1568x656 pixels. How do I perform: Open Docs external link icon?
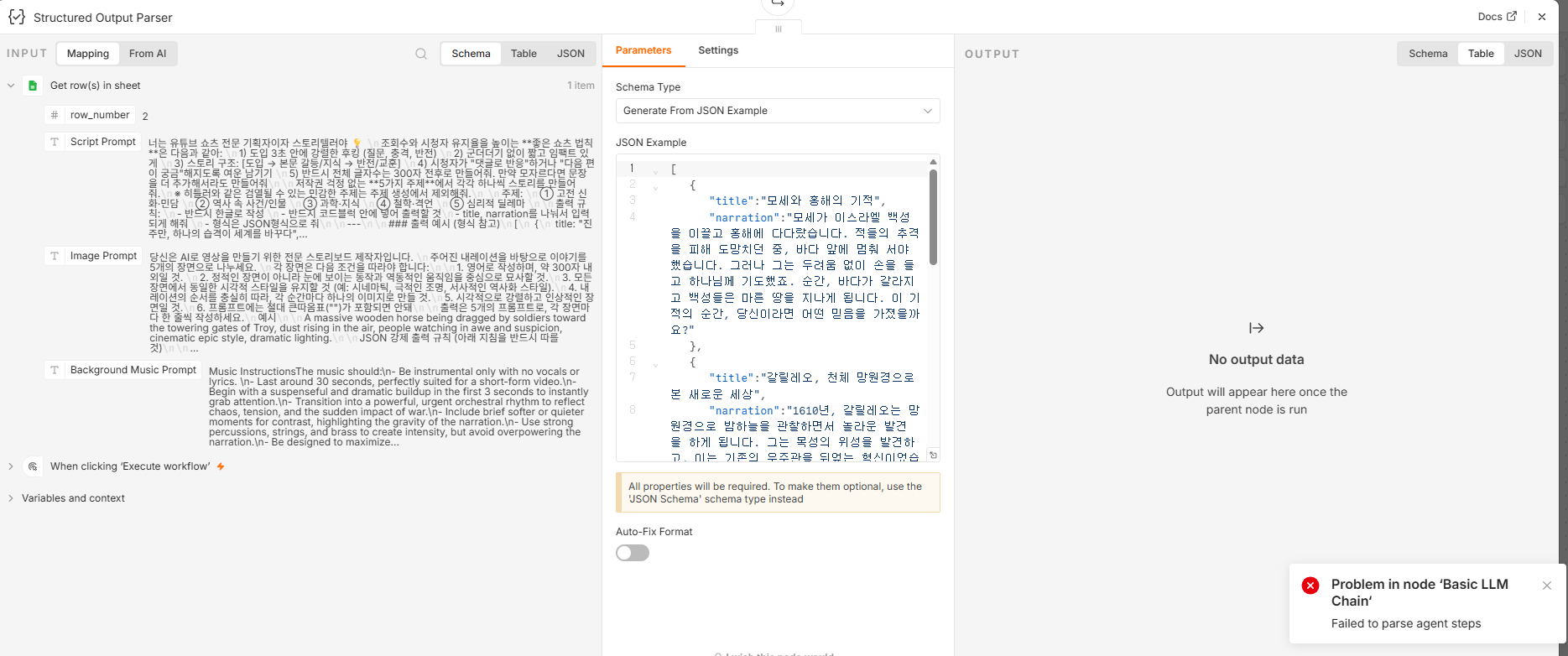click(1512, 16)
